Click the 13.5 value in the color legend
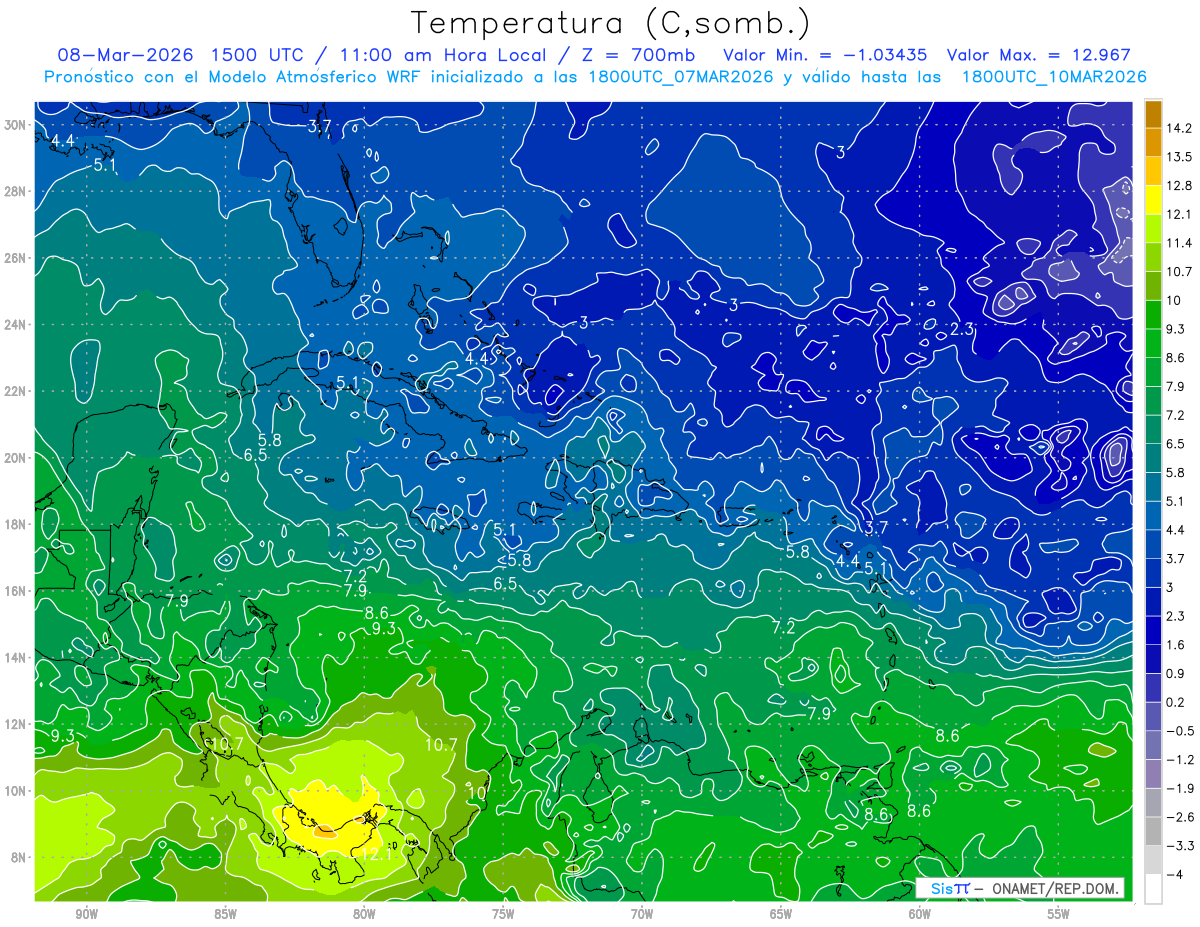This screenshot has width=1200, height=927. pyautogui.click(x=1180, y=157)
